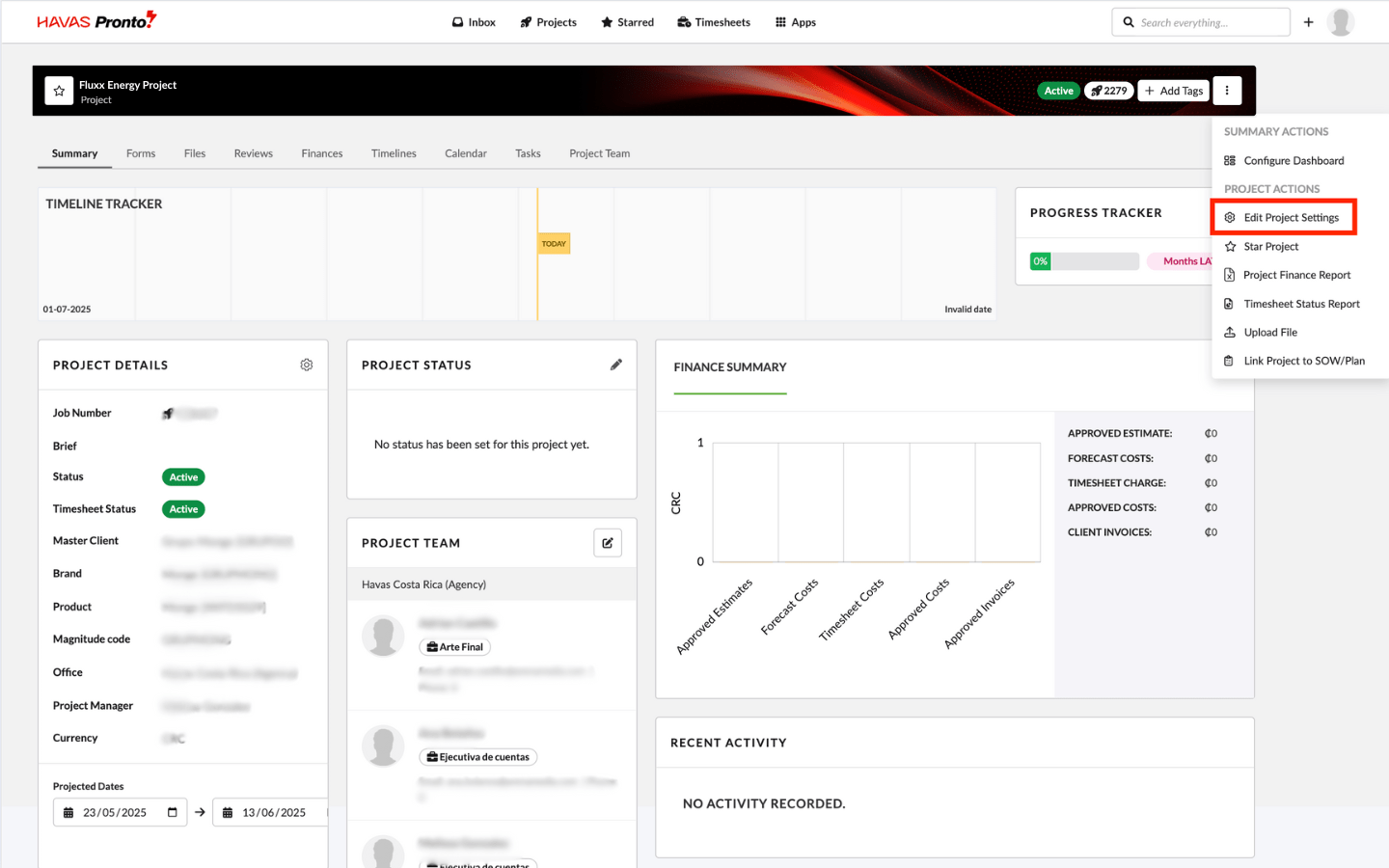Click the Forecast Costs label in summary
This screenshot has height=868, width=1389.
click(1110, 459)
